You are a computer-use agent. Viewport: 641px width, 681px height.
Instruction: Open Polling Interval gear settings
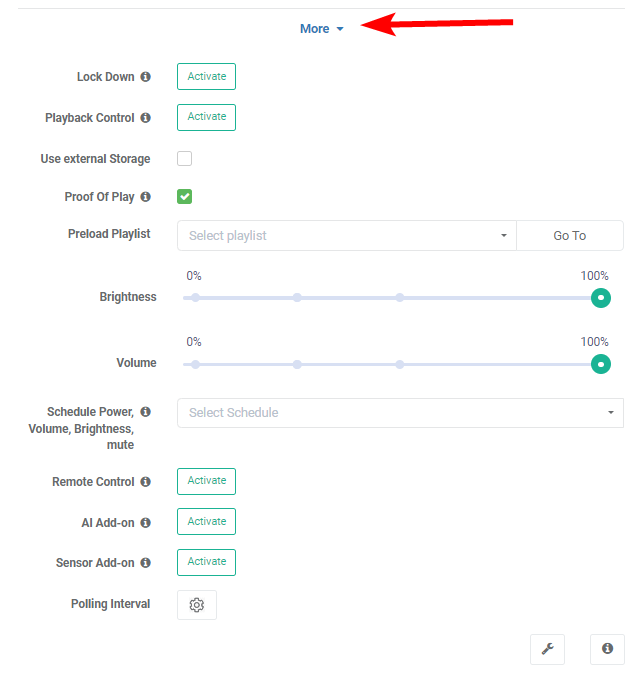(197, 605)
